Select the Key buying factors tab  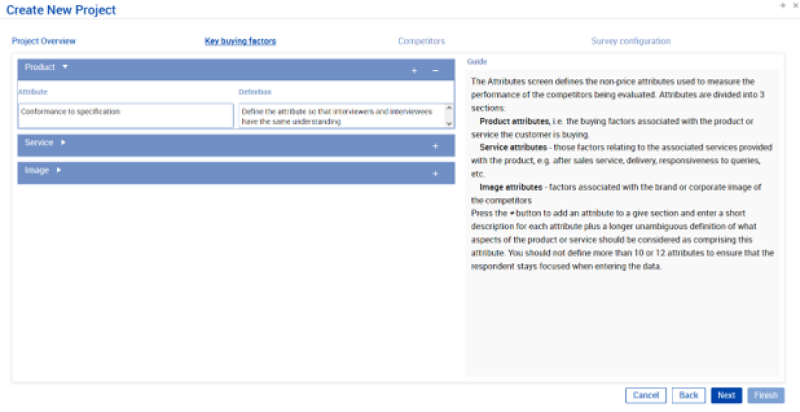tap(240, 41)
